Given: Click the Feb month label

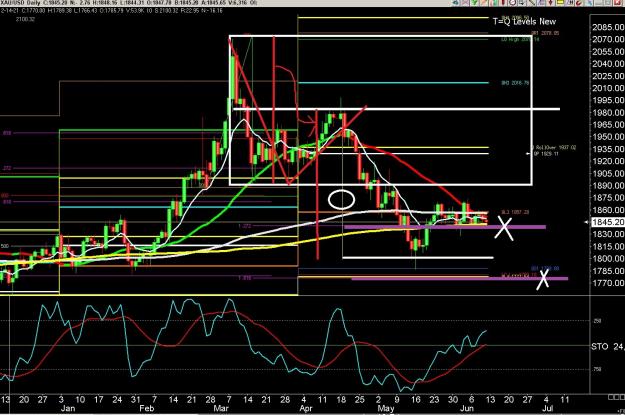Looking at the screenshot, I should click(146, 409).
